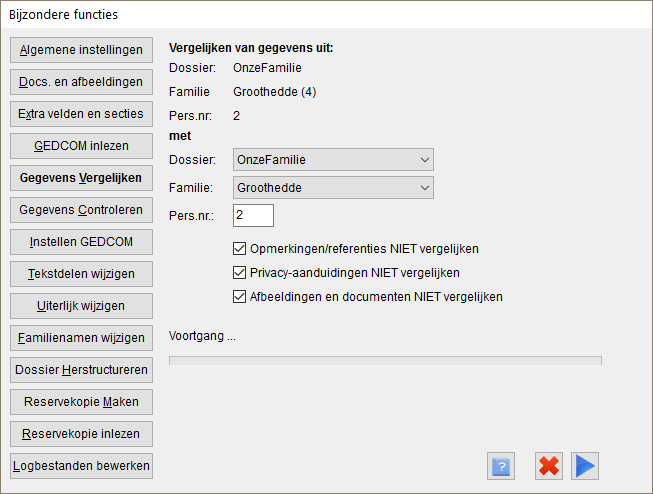
Task: Click Reservekopie Maken
Action: click(81, 402)
